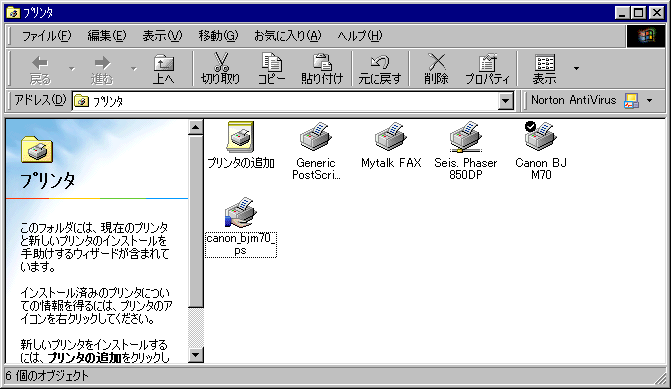Open プロパティ (Properties) from the toolbar

[x=487, y=69]
